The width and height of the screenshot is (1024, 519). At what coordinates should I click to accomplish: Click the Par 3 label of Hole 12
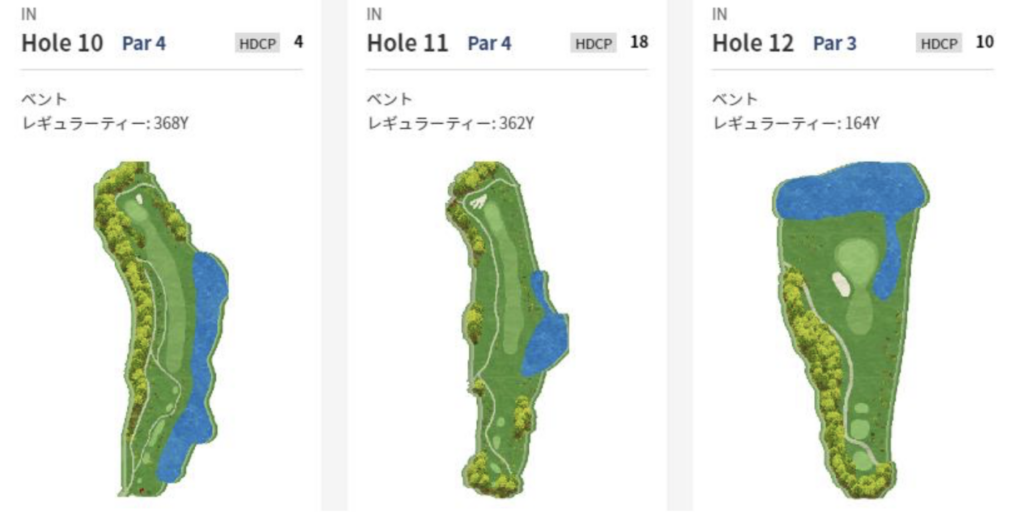click(x=835, y=44)
